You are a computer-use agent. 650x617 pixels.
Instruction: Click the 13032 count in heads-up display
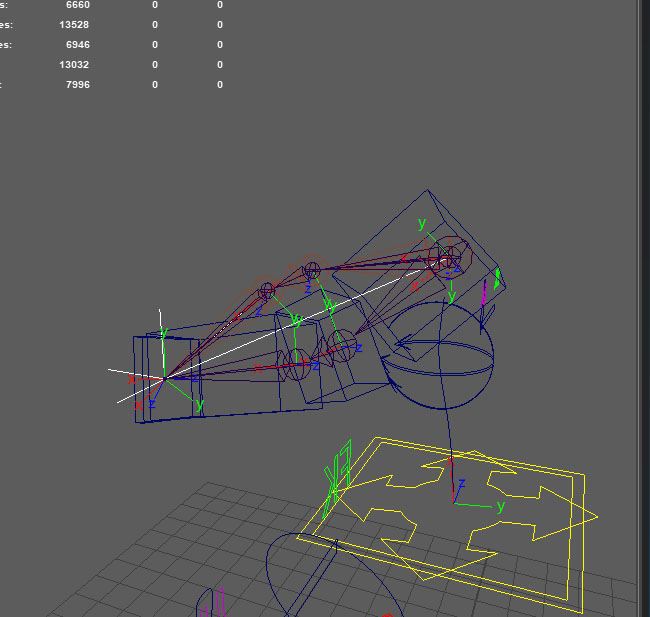coord(74,65)
